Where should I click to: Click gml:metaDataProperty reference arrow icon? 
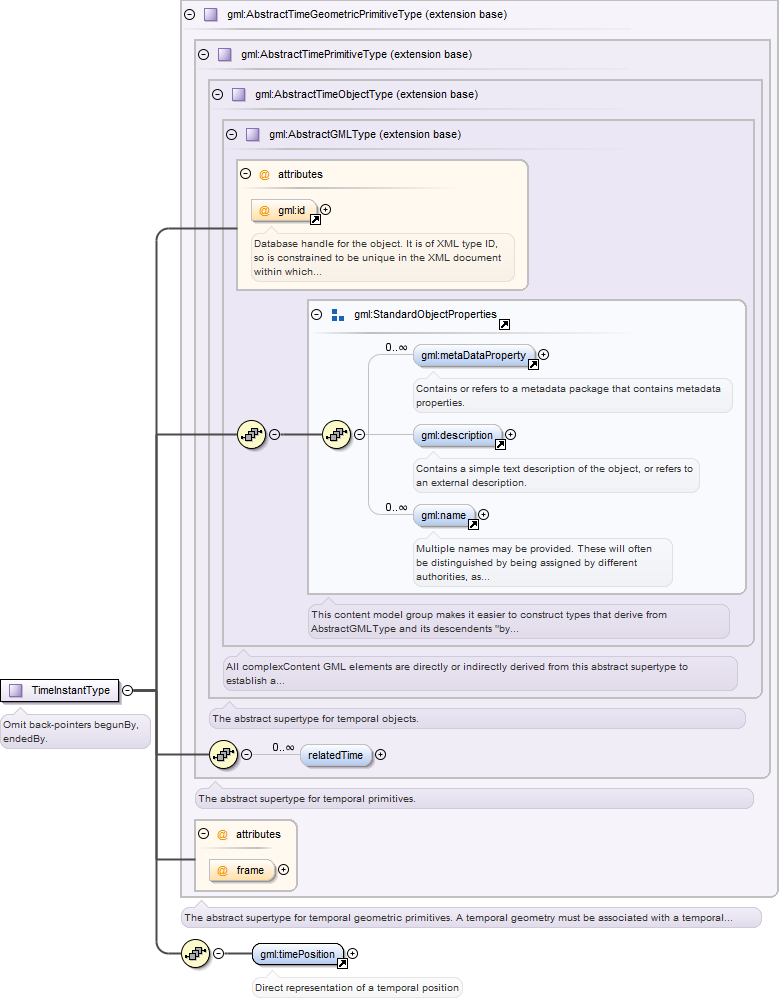534,365
